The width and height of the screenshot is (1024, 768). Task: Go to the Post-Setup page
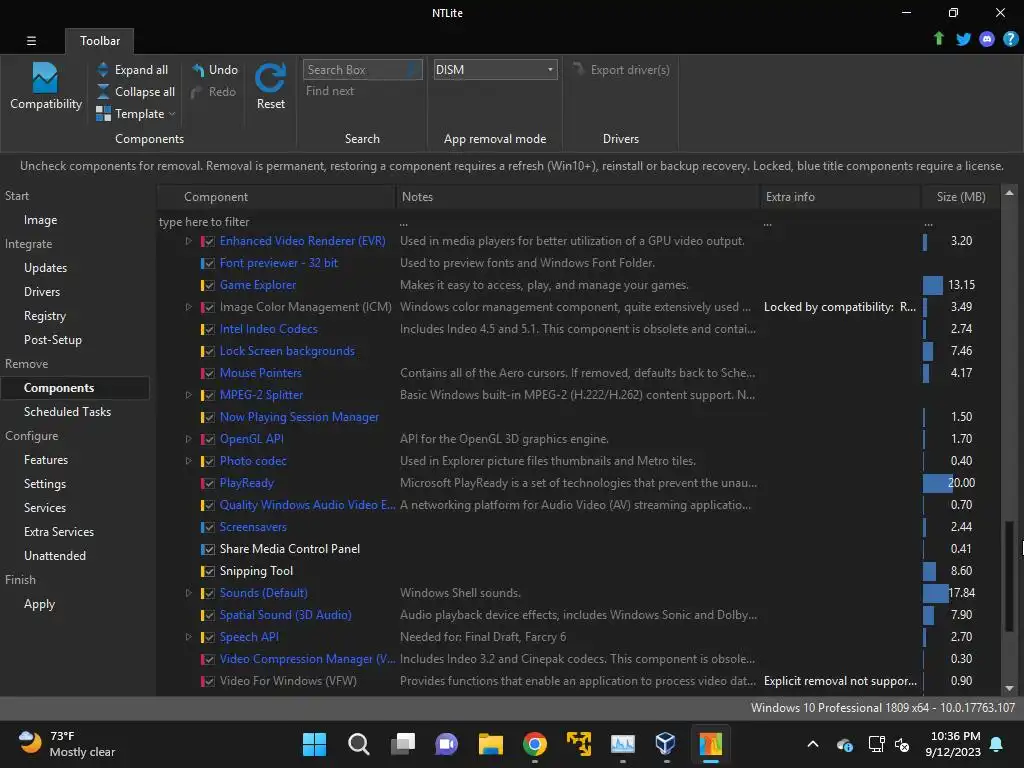point(53,340)
